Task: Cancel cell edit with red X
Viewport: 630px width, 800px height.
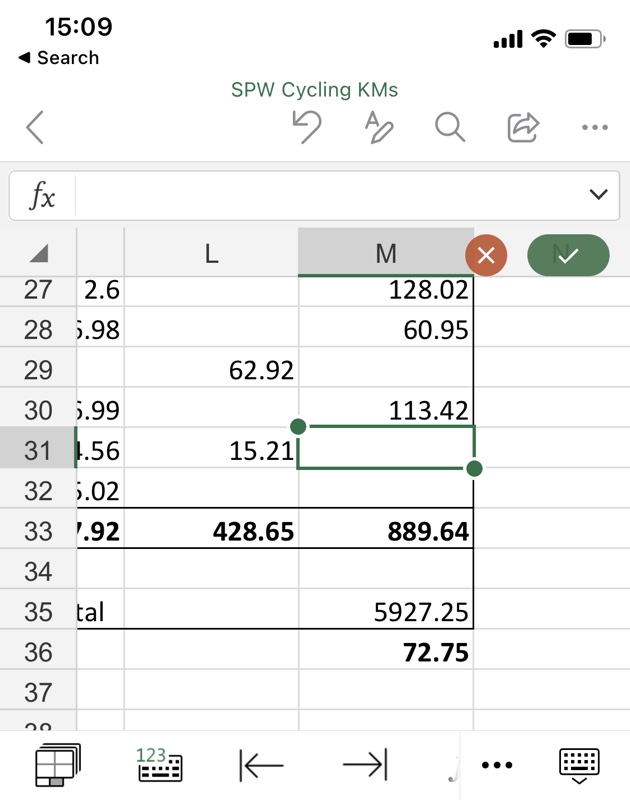Action: [x=486, y=255]
